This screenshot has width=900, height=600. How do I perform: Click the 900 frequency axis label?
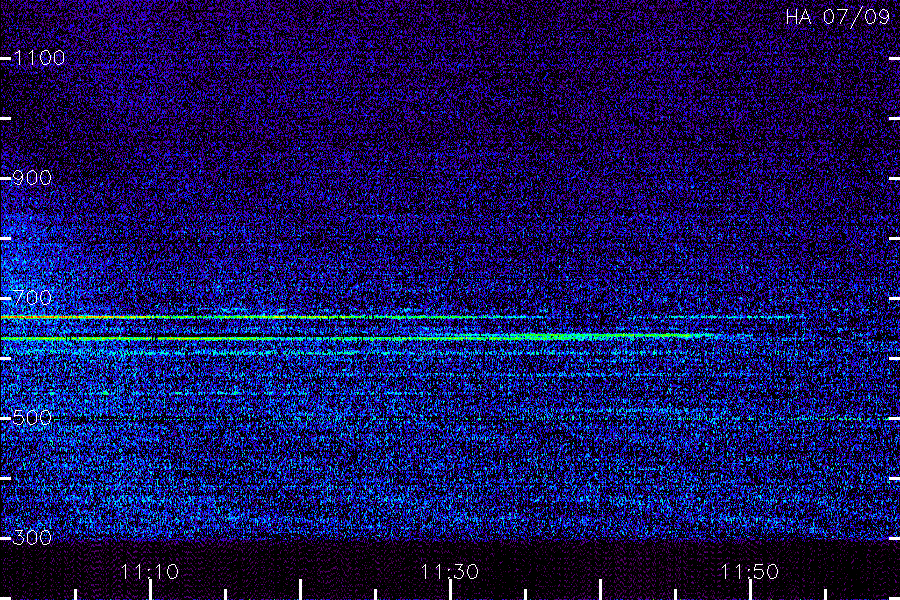pos(33,178)
